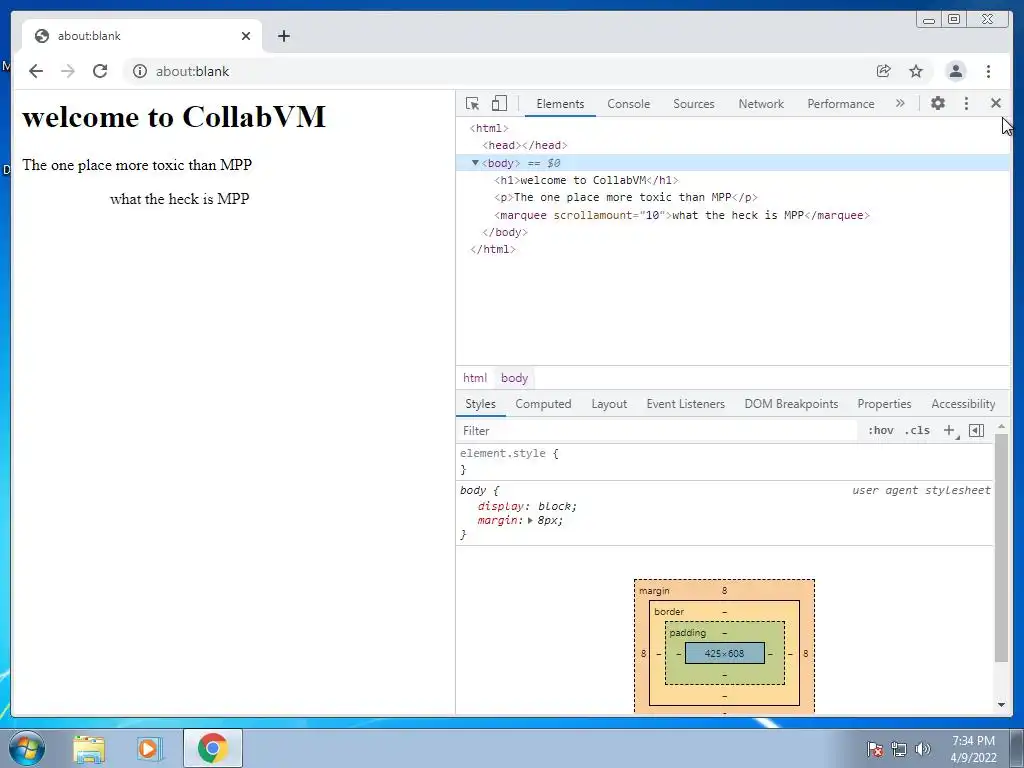Select the h1 welcome to CollabVM node

click(x=586, y=180)
